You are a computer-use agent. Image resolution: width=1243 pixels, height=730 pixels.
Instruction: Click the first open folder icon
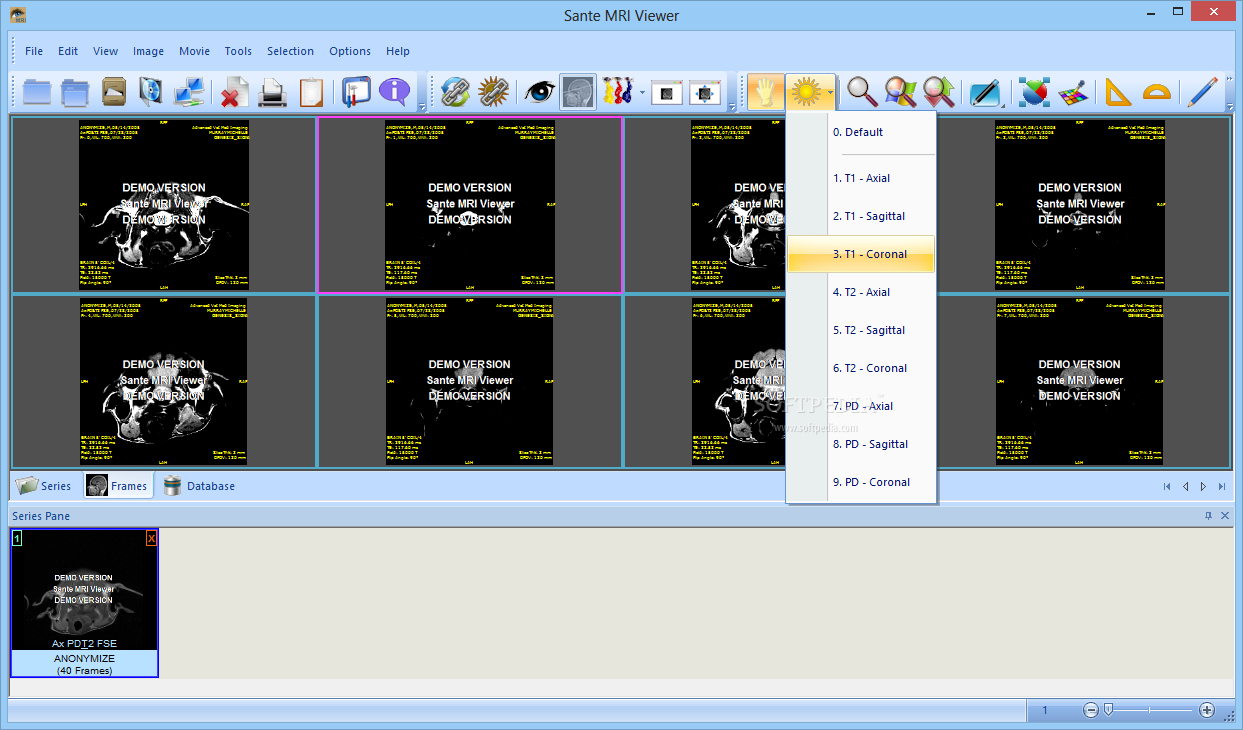[x=37, y=92]
